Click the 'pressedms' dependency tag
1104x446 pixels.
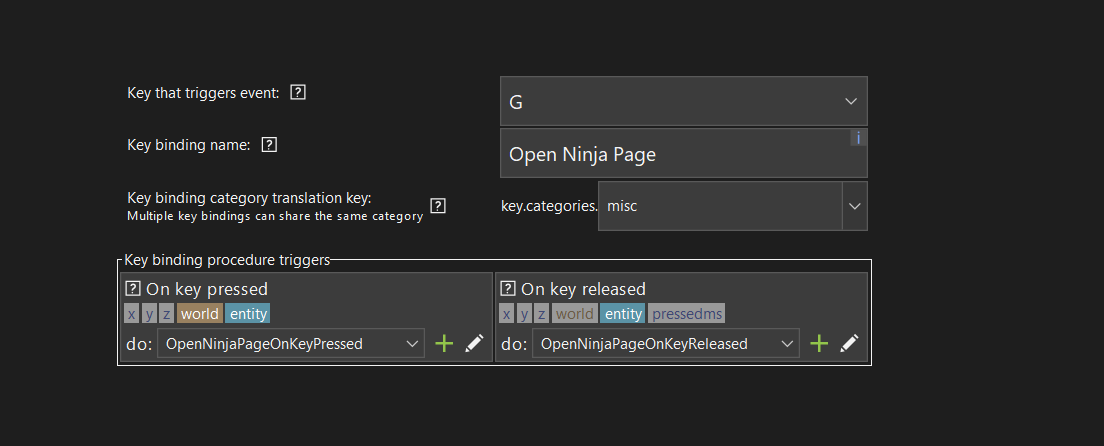pos(687,314)
